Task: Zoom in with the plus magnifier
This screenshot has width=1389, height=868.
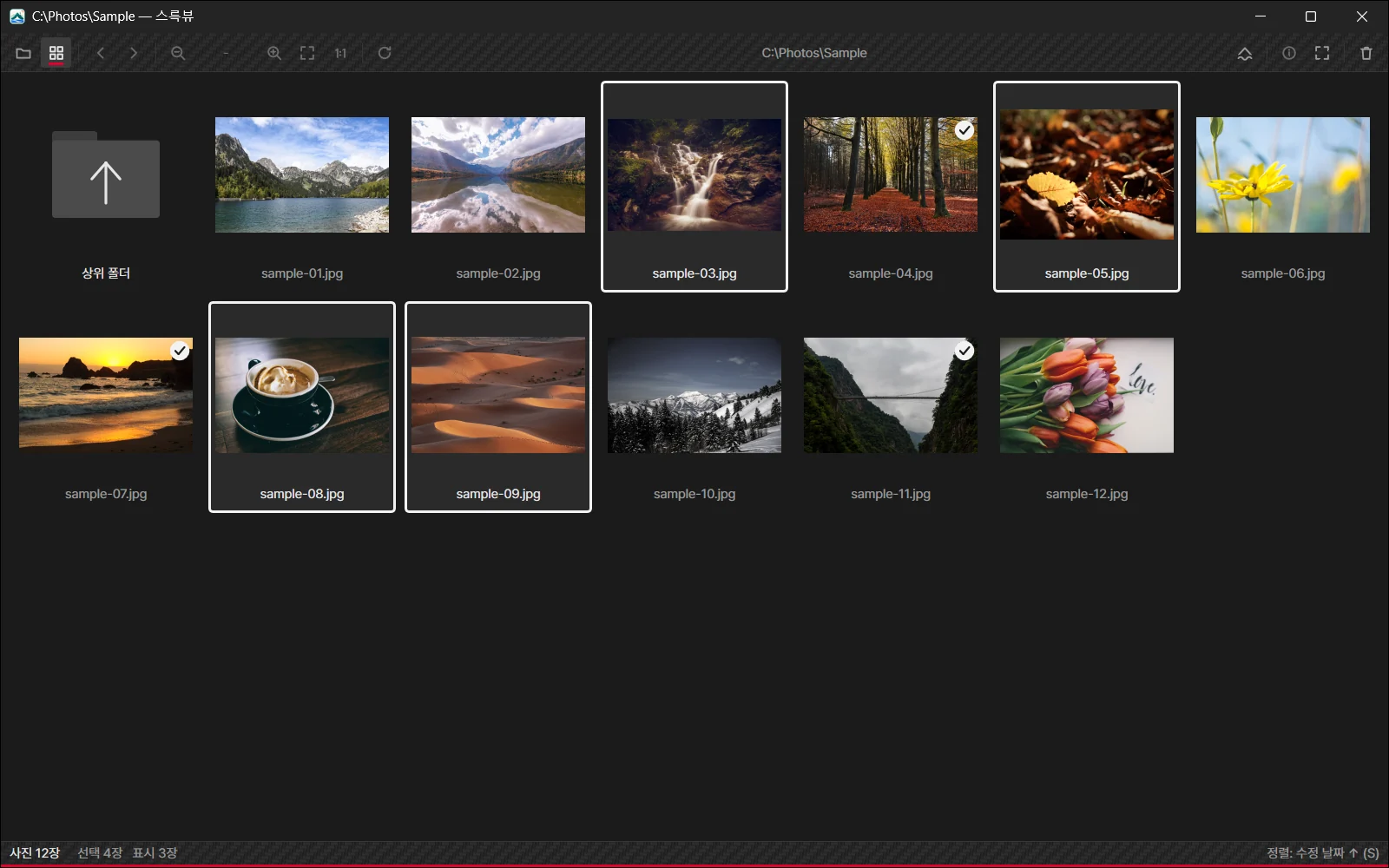Action: pyautogui.click(x=274, y=53)
